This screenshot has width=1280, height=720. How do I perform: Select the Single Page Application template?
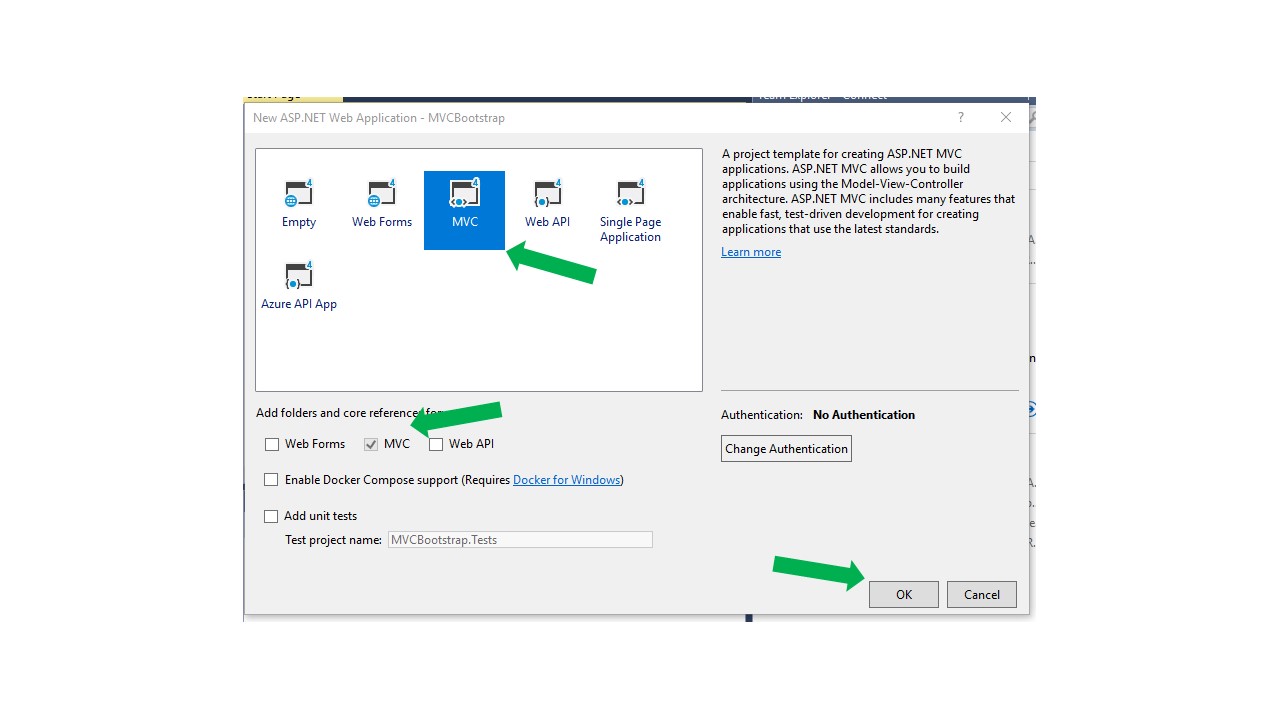pyautogui.click(x=630, y=210)
